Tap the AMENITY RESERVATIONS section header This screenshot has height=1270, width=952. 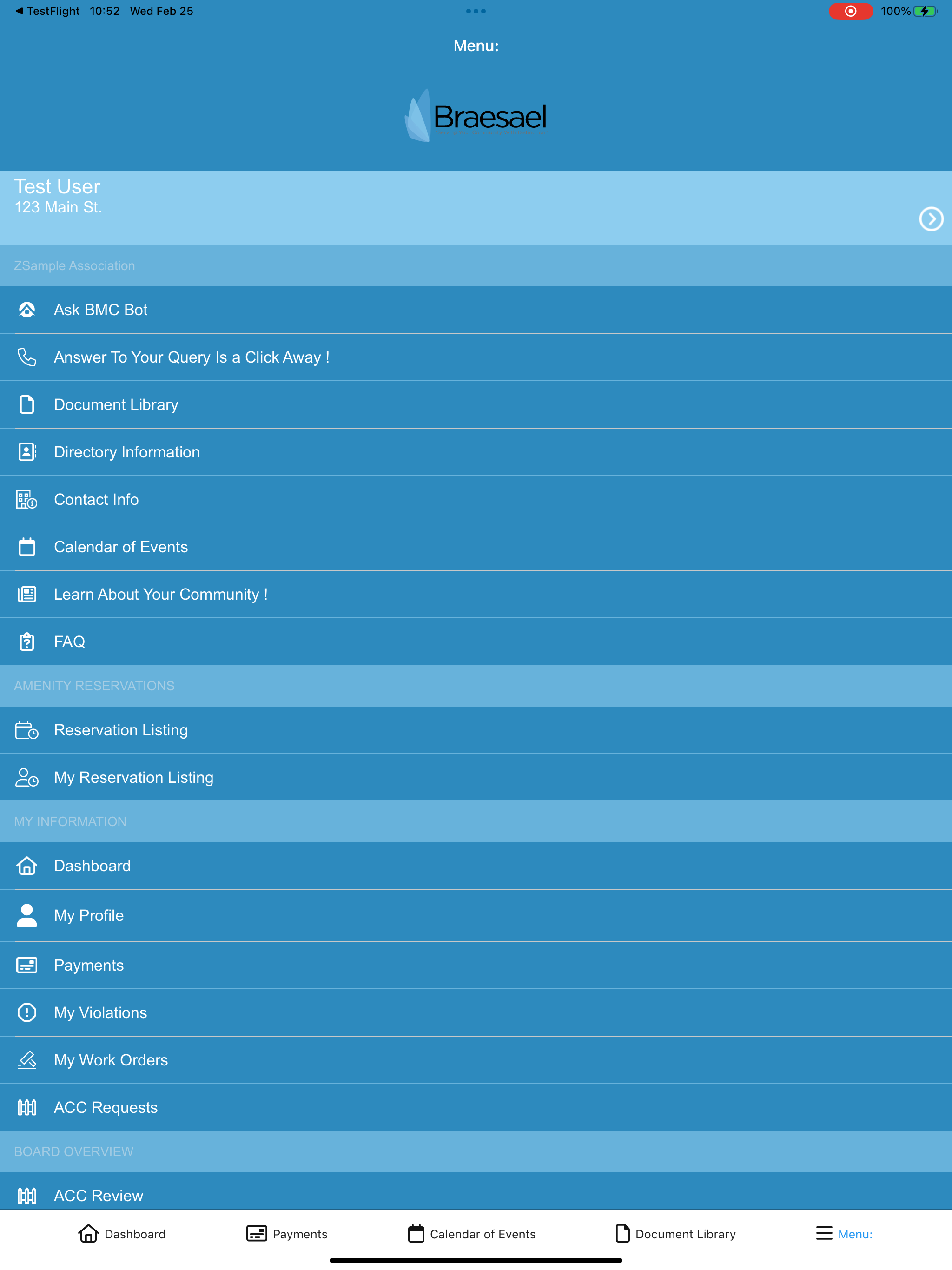476,686
